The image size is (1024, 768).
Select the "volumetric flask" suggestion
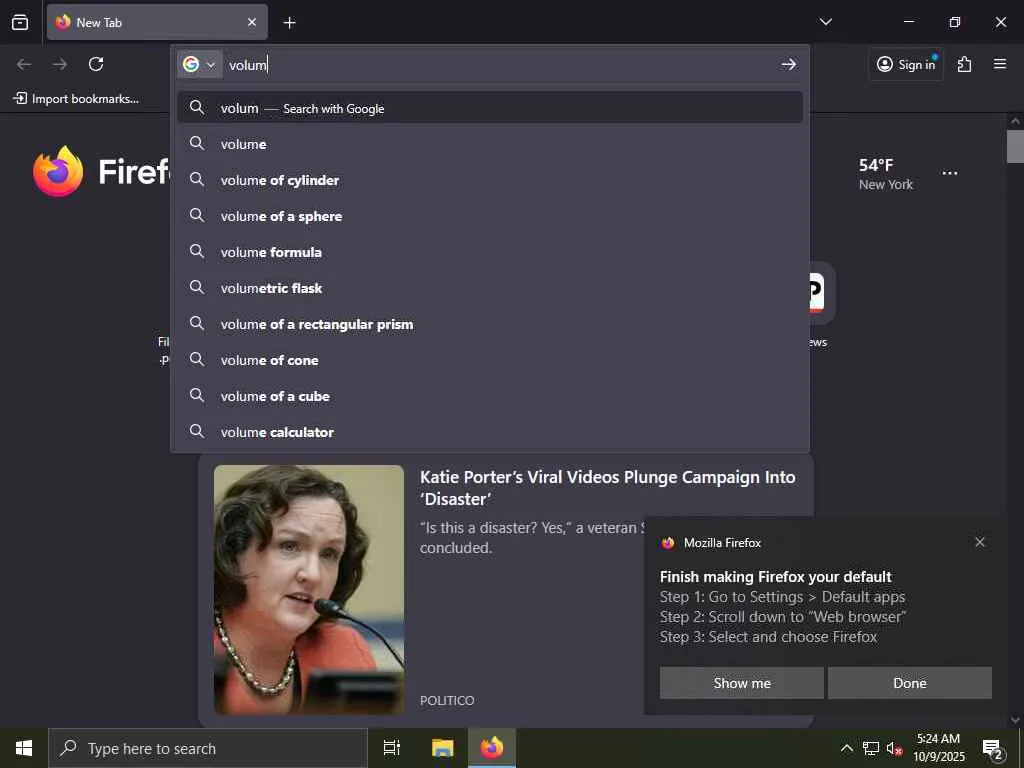pos(490,287)
